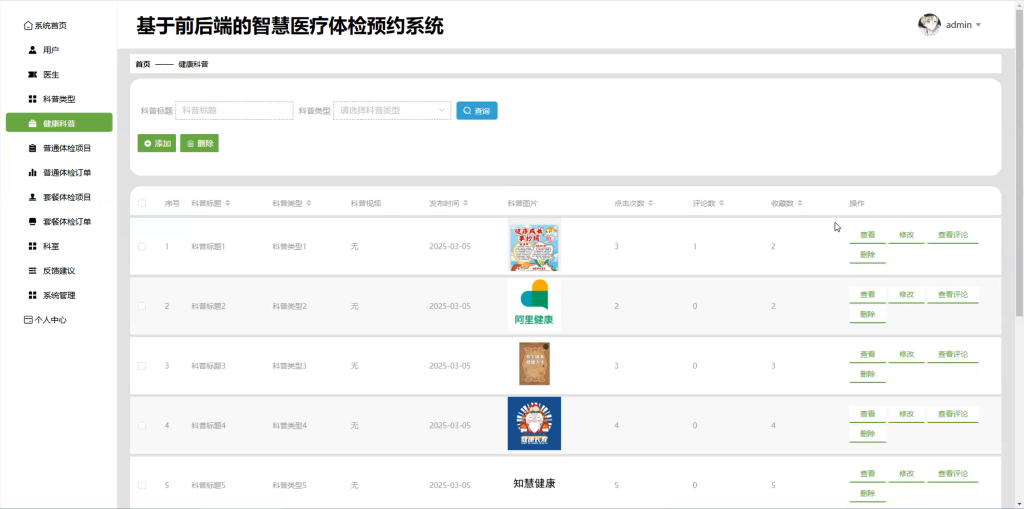Click 查看评论 for 科普标题3

pos(953,354)
